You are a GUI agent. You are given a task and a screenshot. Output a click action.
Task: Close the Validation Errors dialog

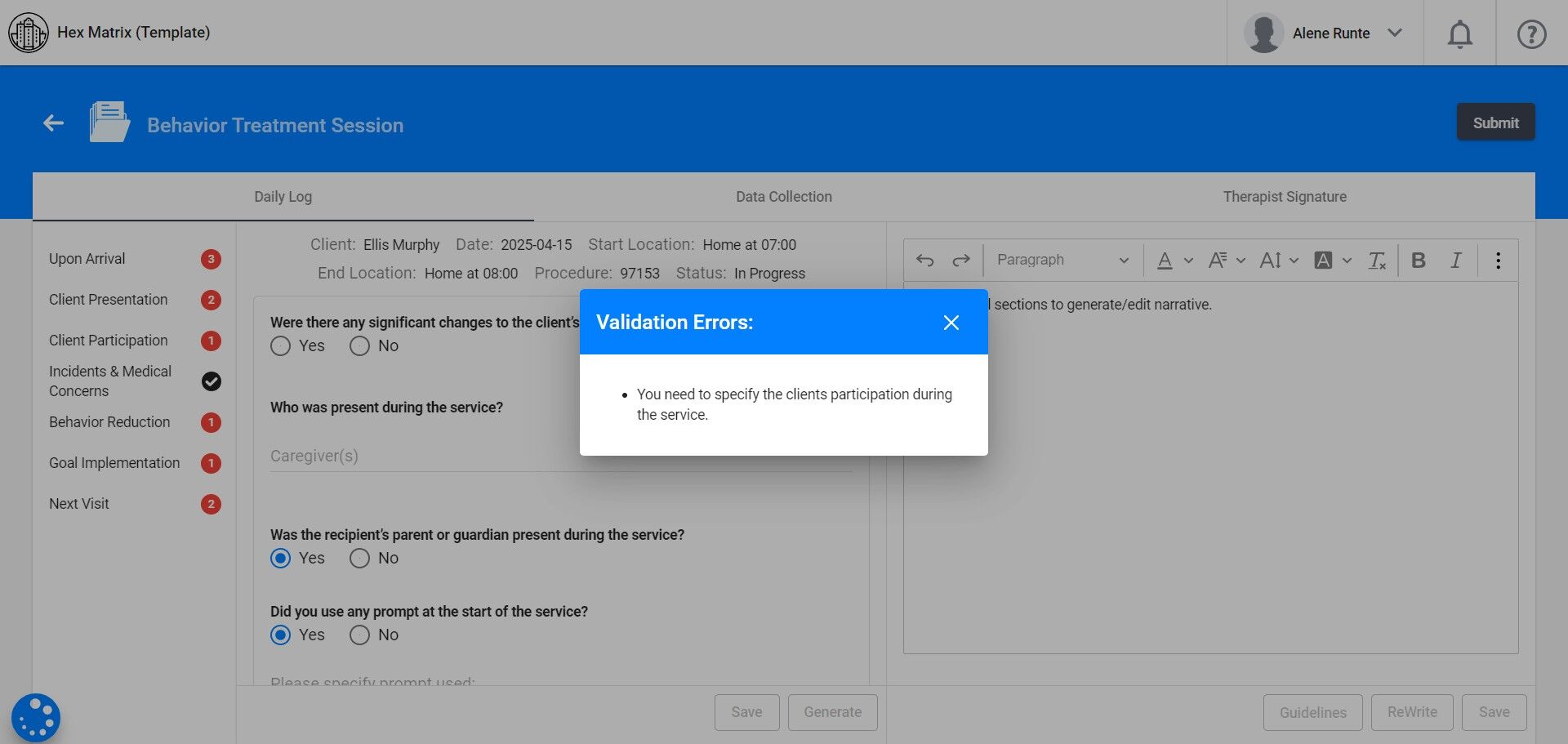click(951, 323)
